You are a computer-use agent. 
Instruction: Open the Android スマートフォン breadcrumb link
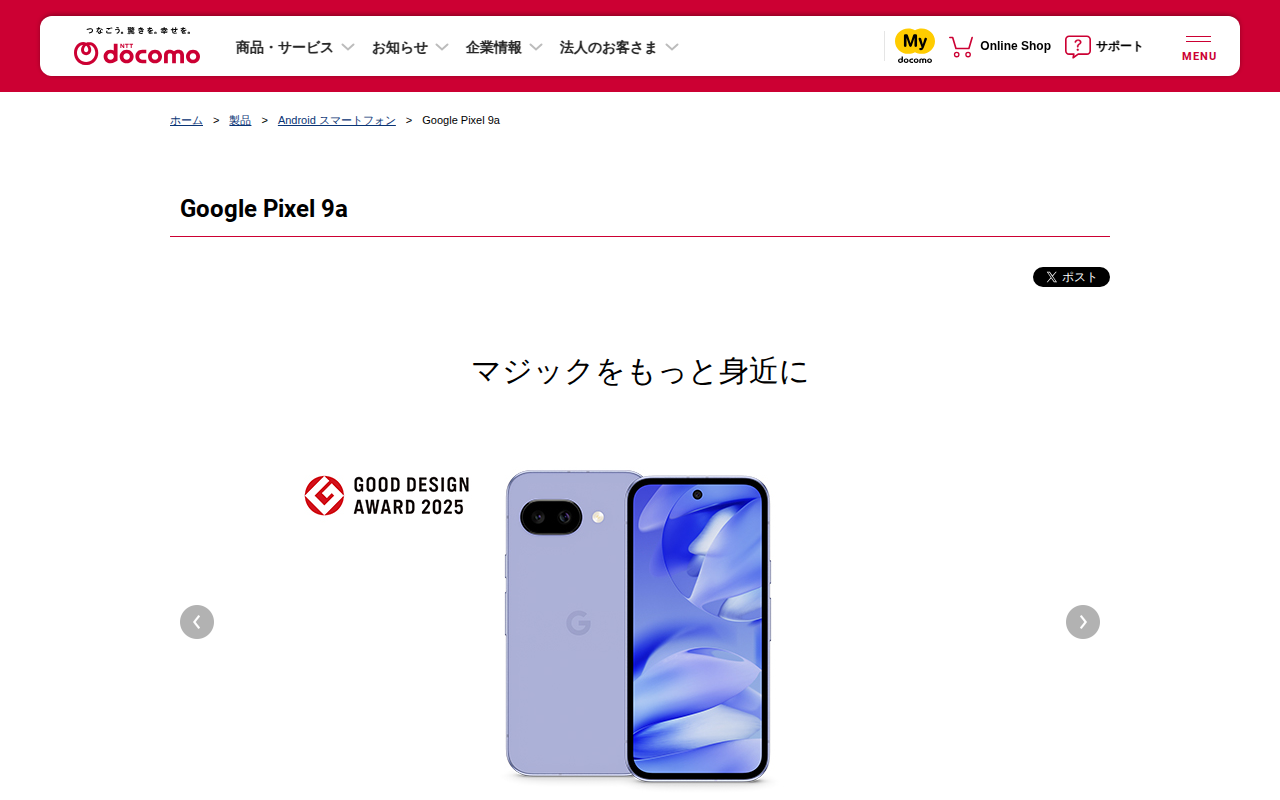click(337, 120)
